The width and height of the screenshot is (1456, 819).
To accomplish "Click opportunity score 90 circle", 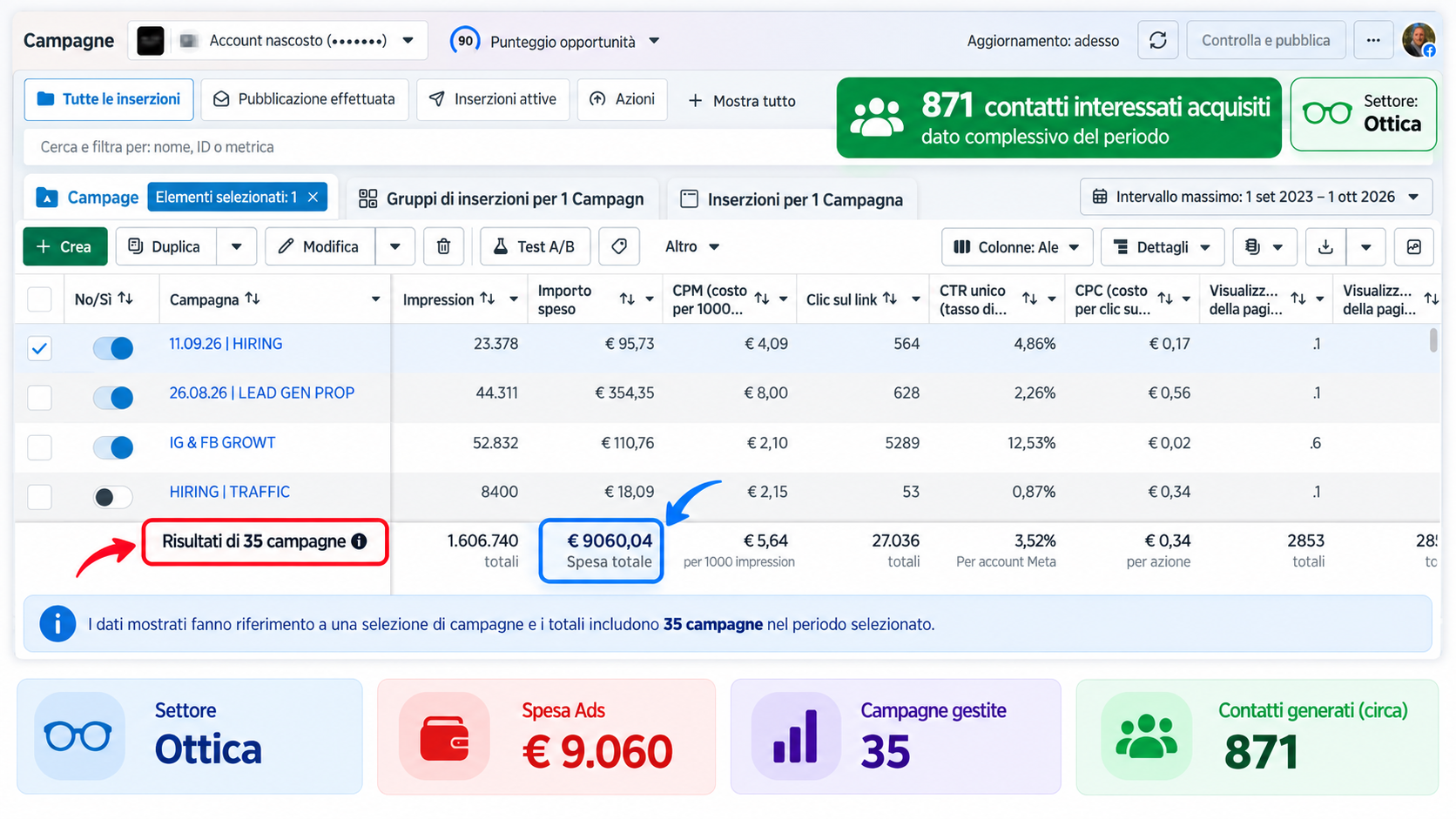I will pos(465,40).
